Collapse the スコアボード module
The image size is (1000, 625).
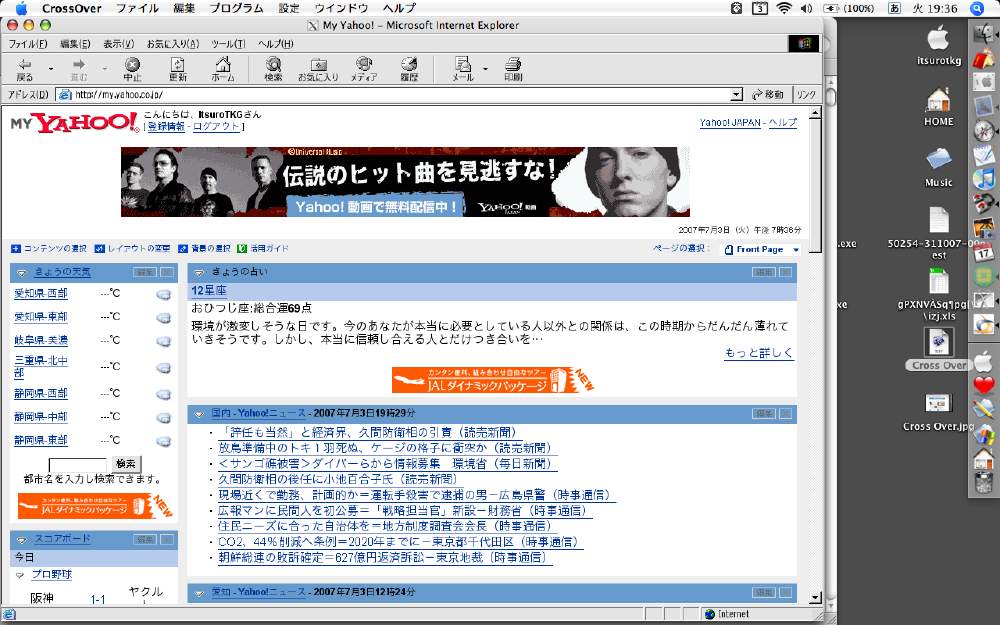[x=21, y=540]
